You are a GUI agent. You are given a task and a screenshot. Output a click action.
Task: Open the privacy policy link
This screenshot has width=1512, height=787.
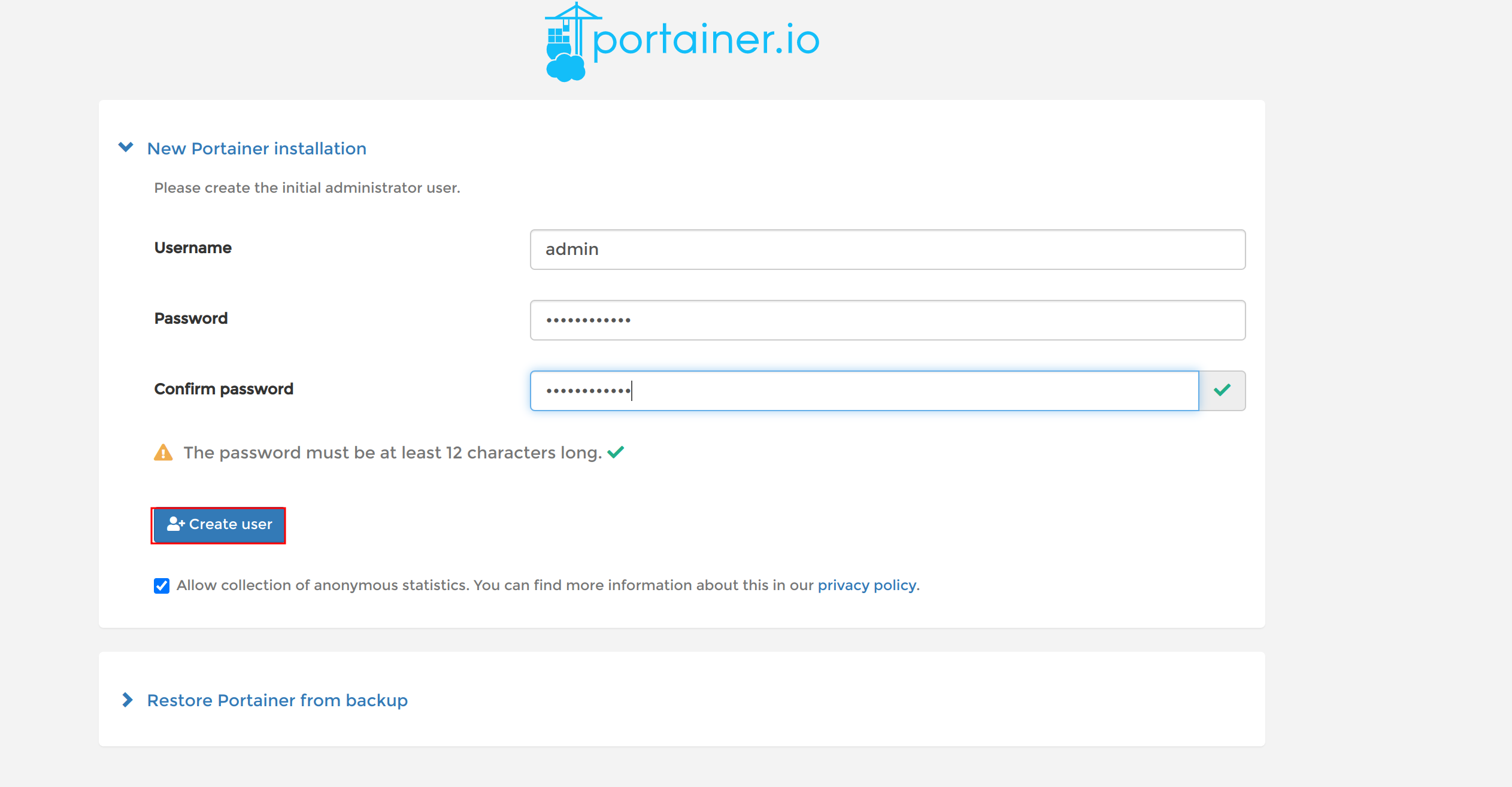[866, 585]
